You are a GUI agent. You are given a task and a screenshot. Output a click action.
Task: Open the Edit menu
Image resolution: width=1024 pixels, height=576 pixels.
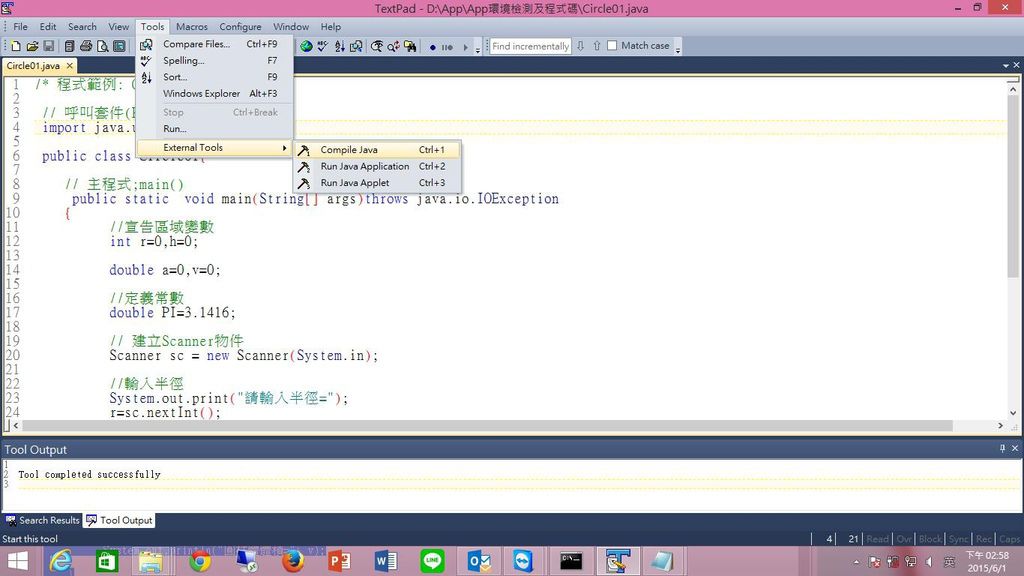point(48,27)
